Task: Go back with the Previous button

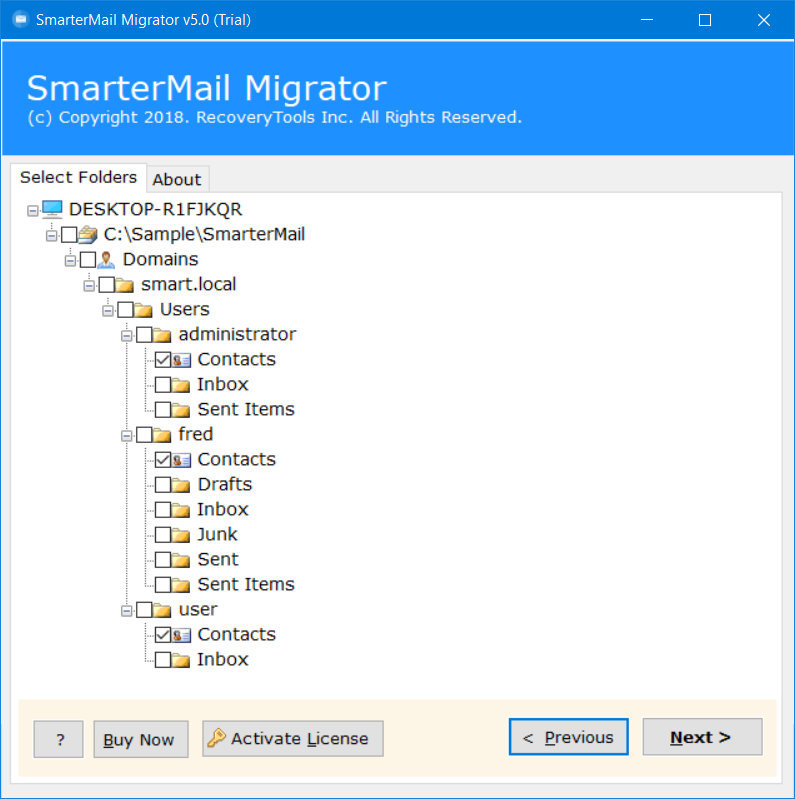Action: 568,738
